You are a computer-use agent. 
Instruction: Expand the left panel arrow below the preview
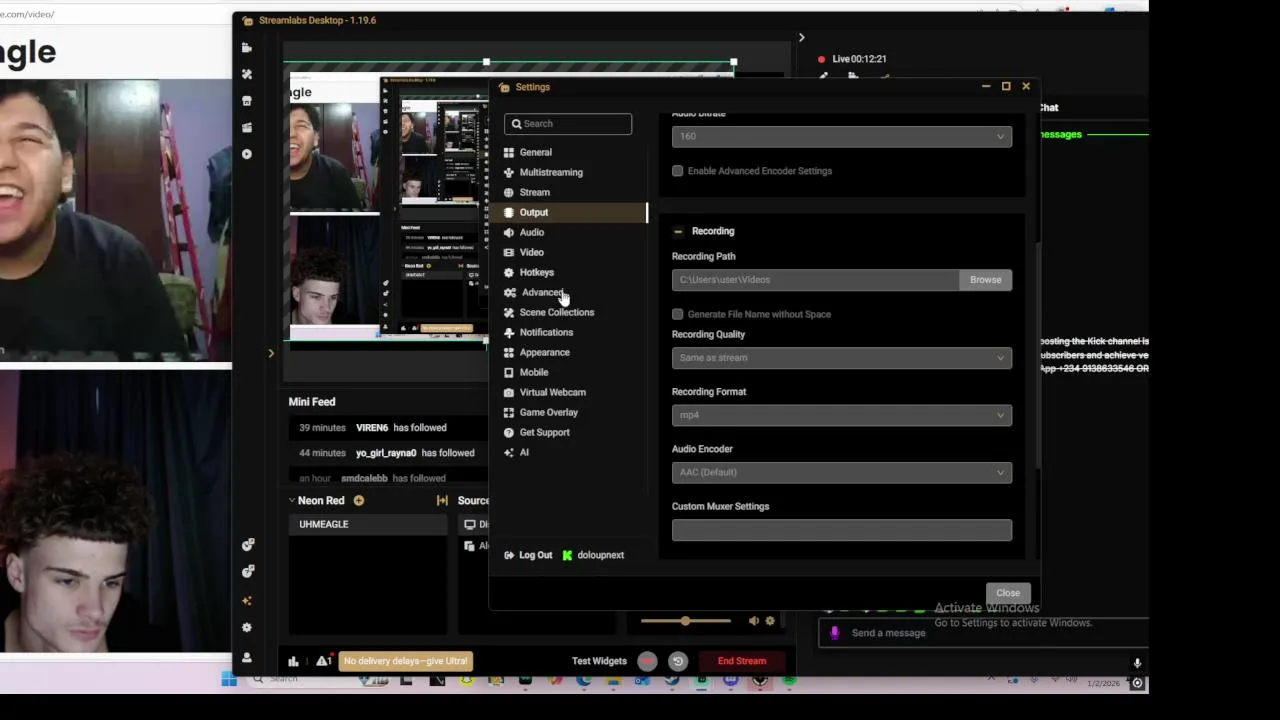tap(270, 353)
